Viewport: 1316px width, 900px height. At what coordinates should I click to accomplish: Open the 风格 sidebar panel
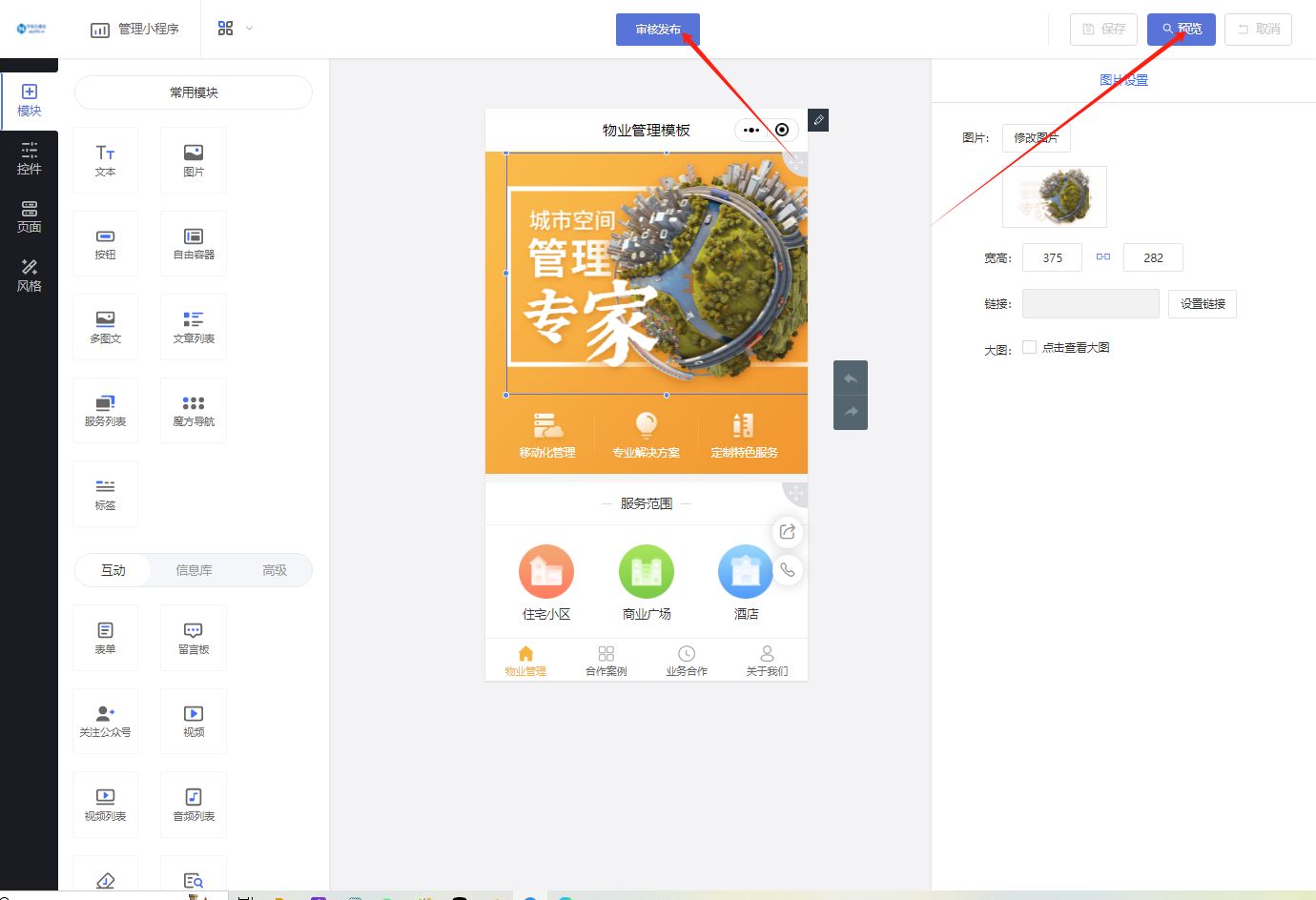click(x=29, y=276)
